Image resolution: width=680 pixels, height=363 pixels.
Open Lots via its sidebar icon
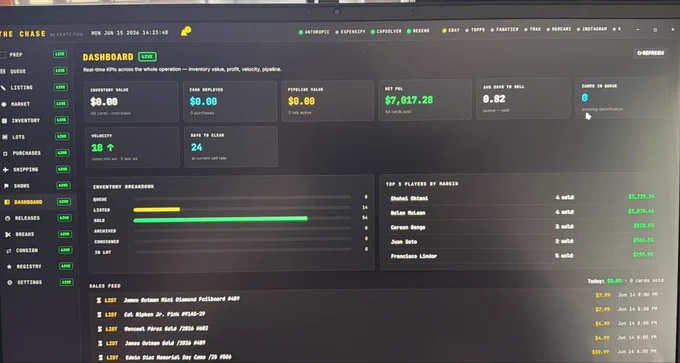tap(5, 137)
